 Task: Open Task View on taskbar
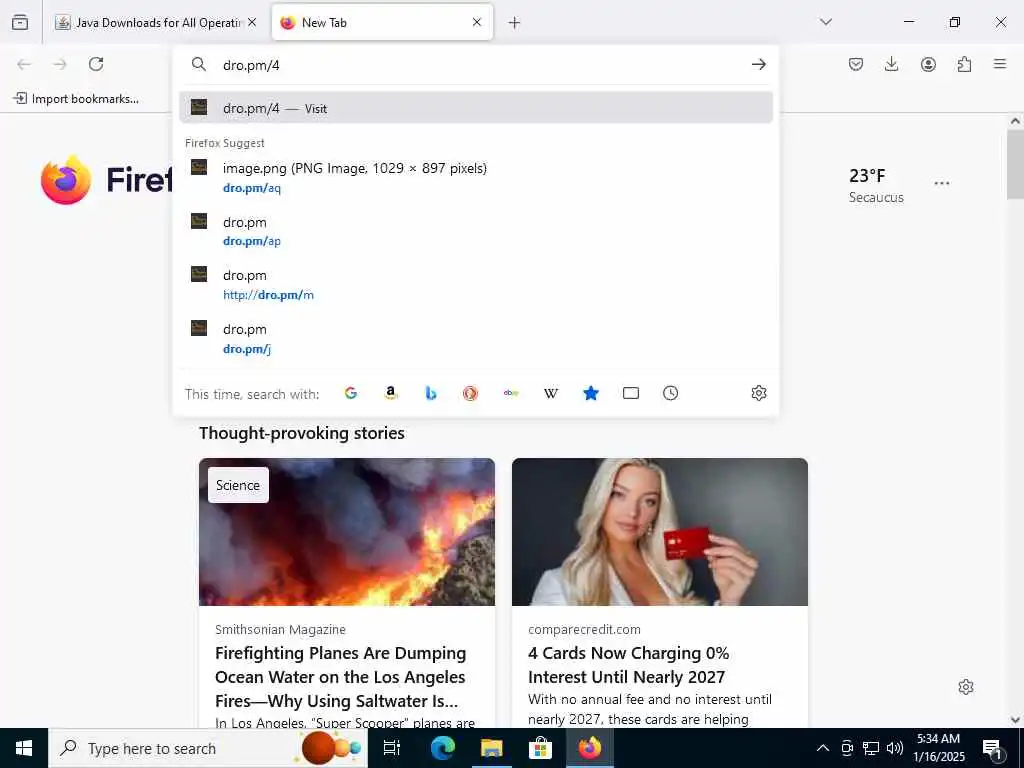tap(391, 748)
